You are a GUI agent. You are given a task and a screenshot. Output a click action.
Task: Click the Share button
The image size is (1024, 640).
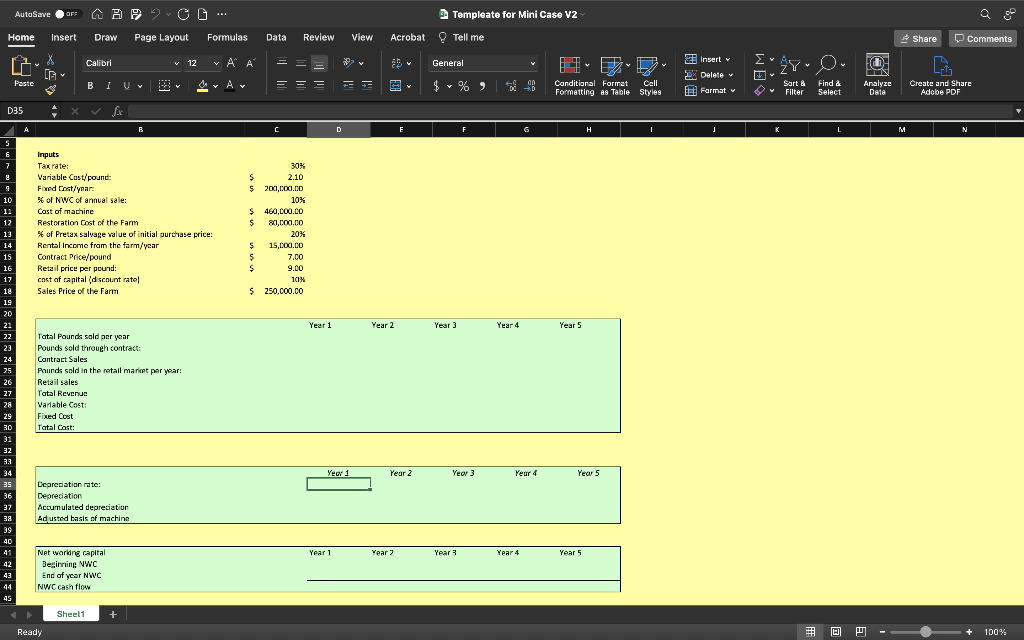coord(917,38)
